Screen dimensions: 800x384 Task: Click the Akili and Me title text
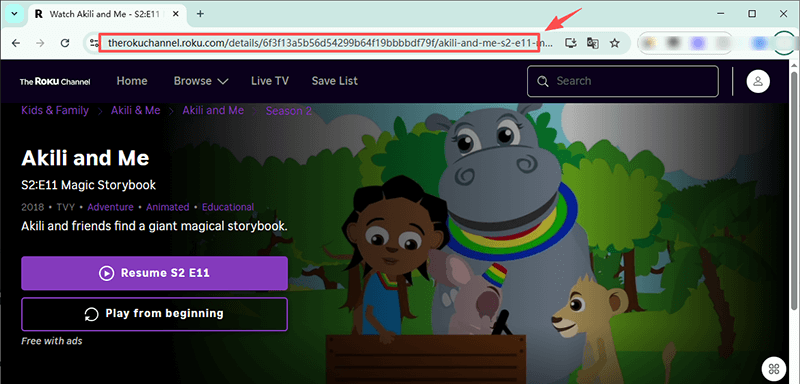click(x=85, y=159)
